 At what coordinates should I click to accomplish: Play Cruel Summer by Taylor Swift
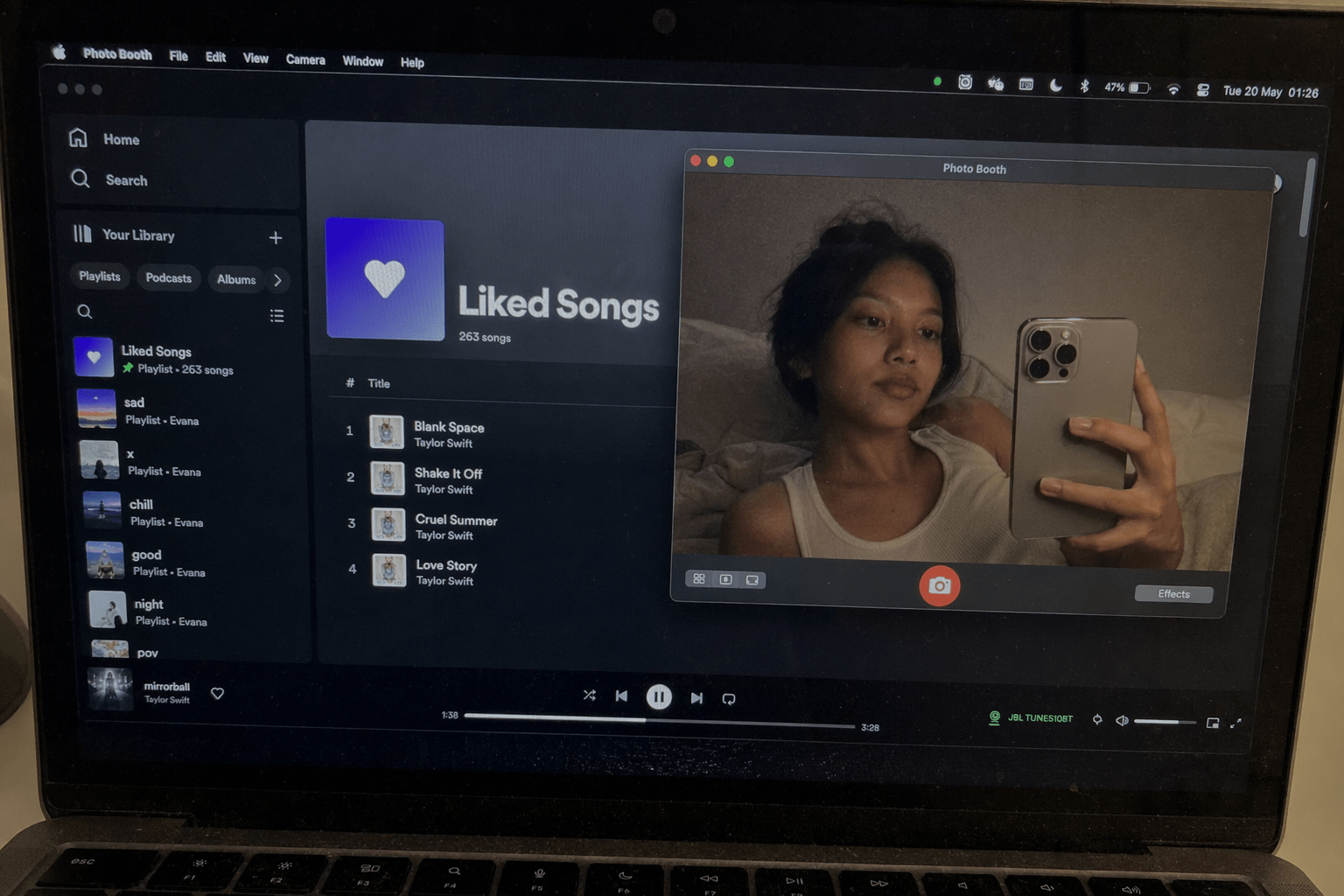point(456,520)
